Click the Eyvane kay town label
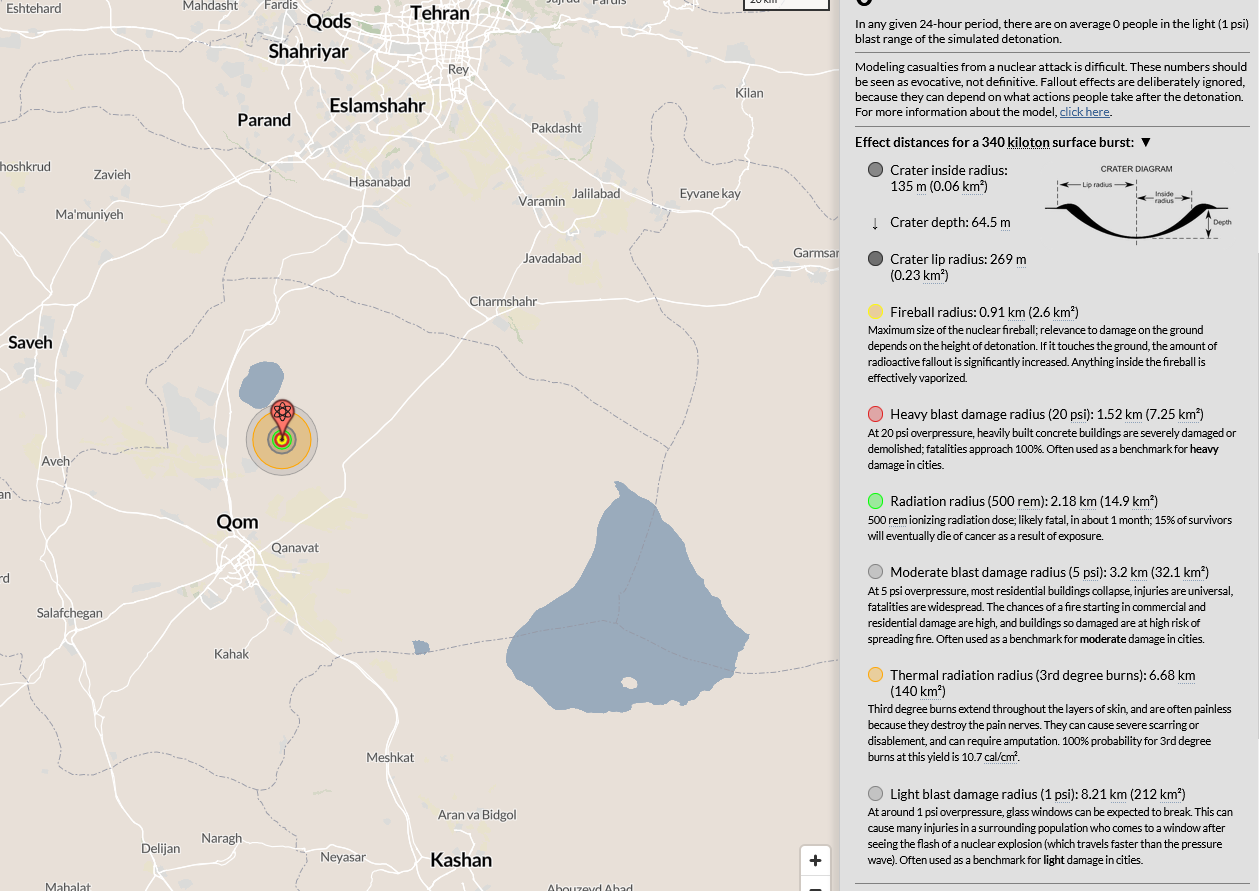 [x=710, y=194]
